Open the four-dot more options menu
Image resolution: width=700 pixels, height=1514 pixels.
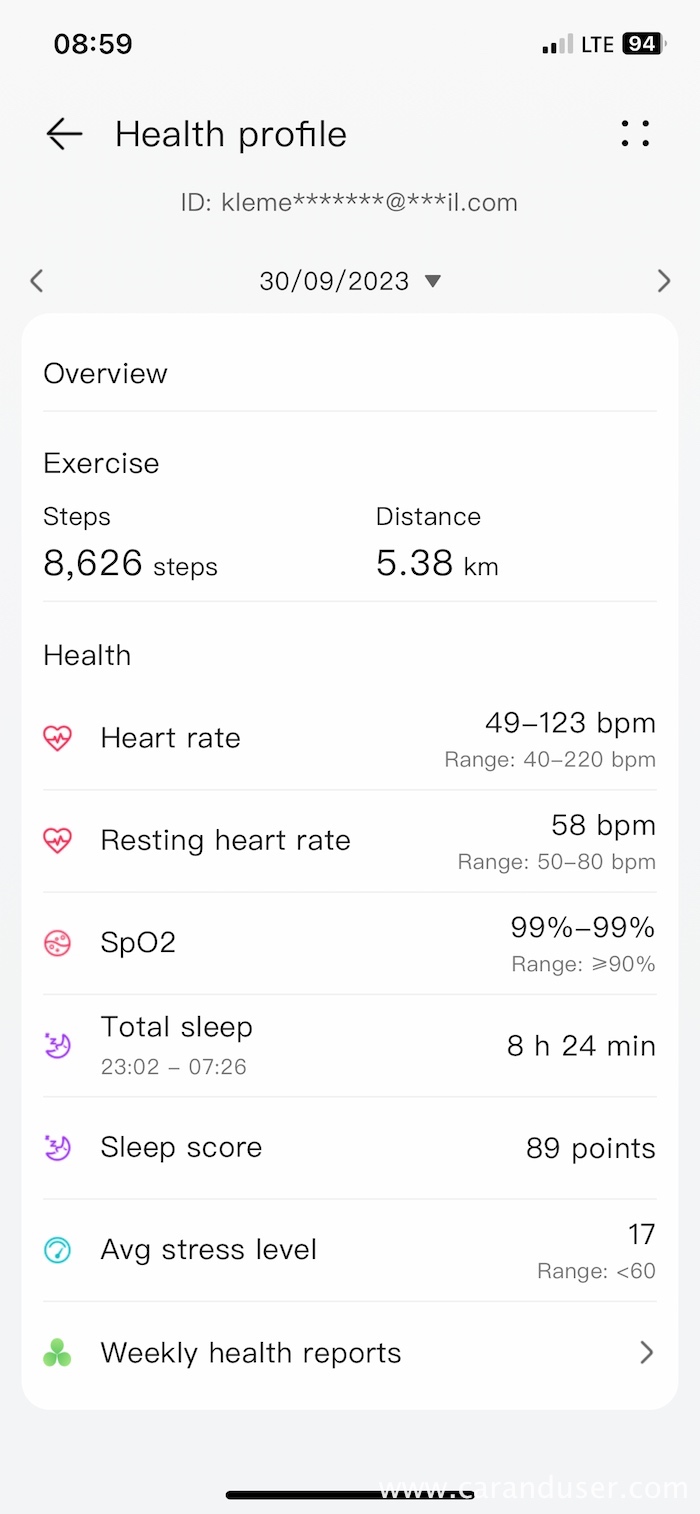click(635, 134)
